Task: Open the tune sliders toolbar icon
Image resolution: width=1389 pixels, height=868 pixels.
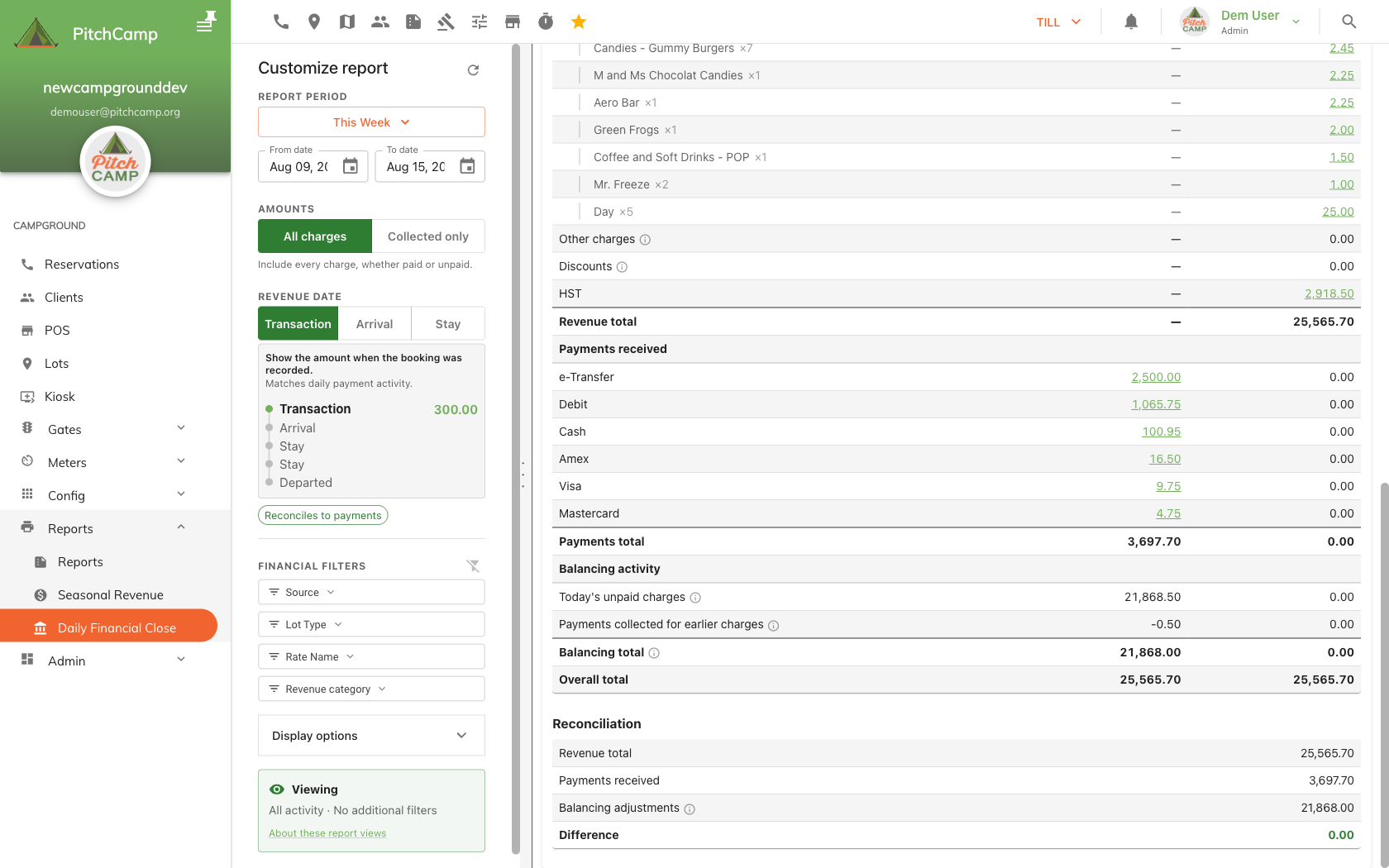Action: pyautogui.click(x=480, y=21)
